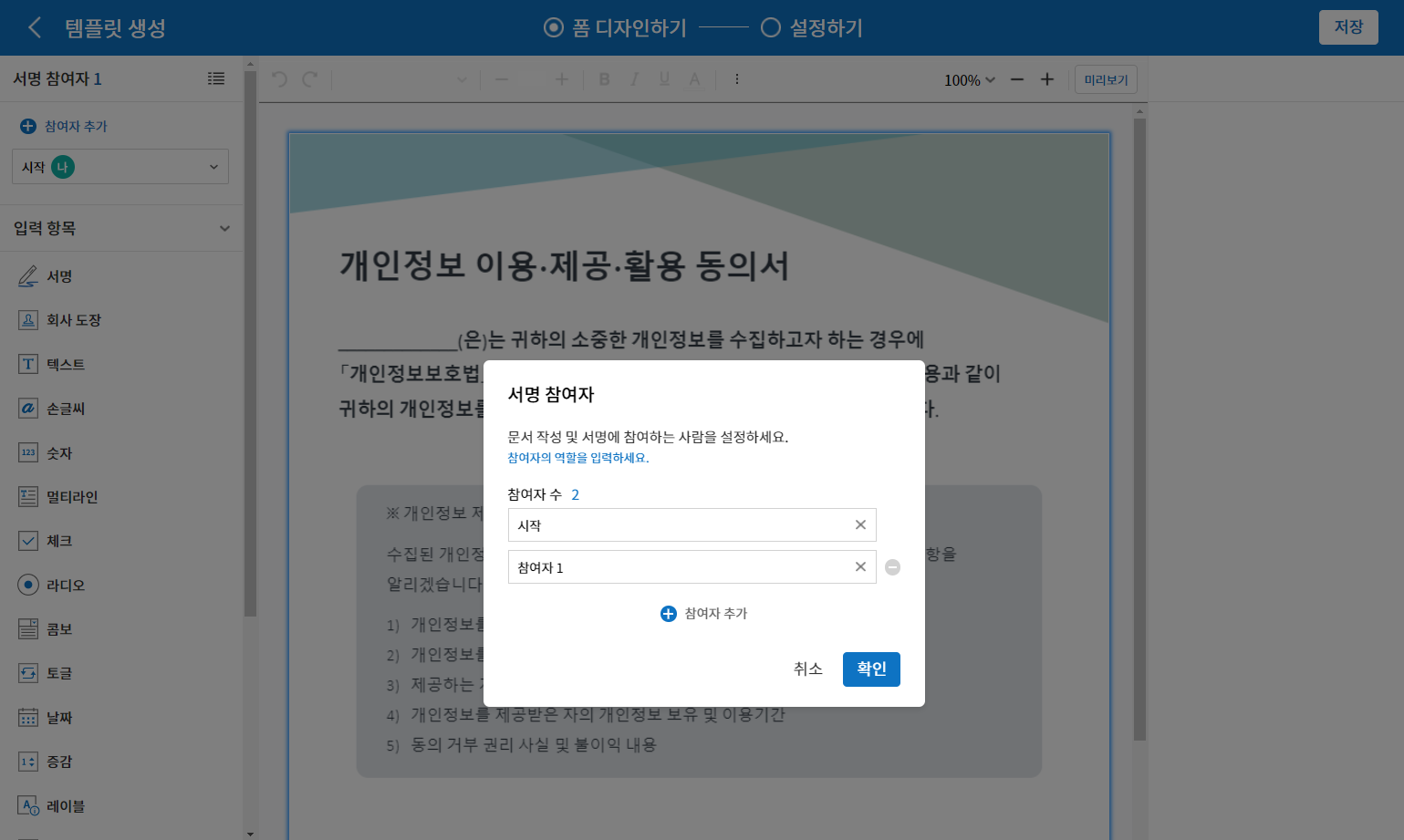
Task: Increase font size with plus
Action: point(562,79)
